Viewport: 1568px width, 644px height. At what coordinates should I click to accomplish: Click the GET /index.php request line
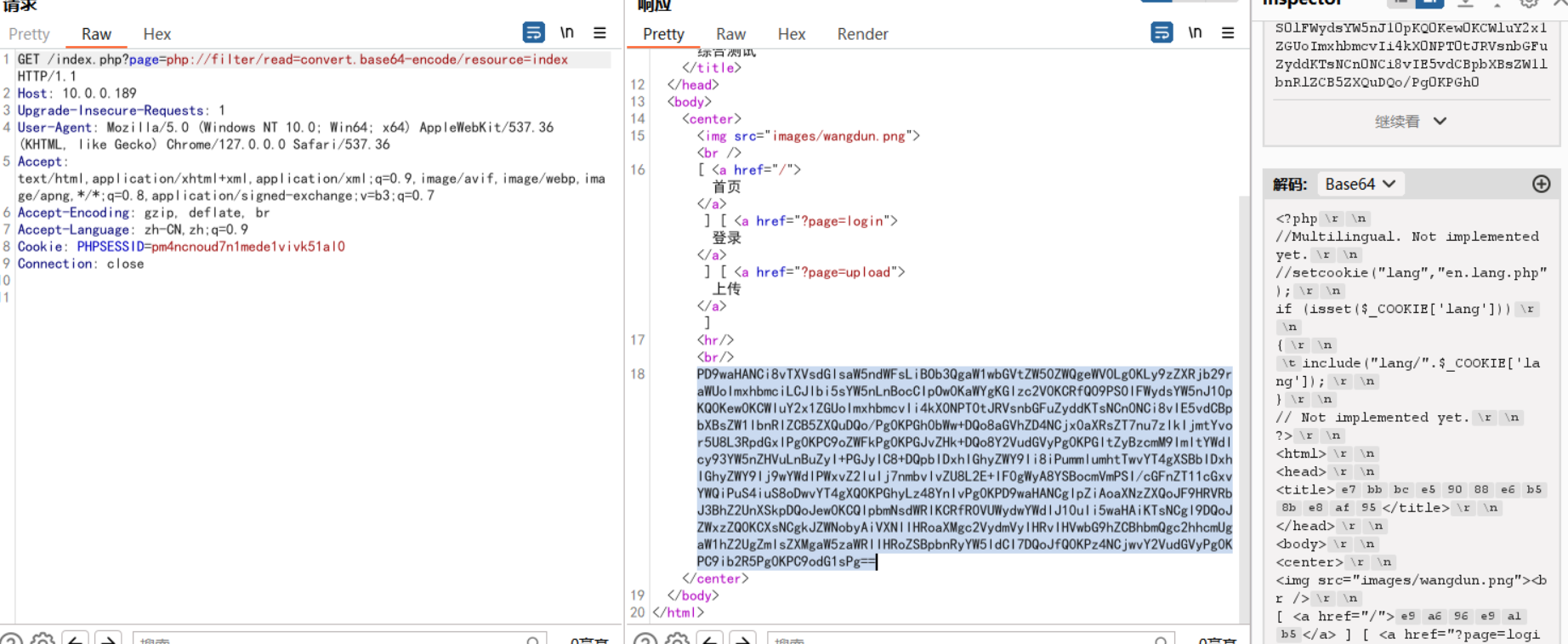(293, 60)
